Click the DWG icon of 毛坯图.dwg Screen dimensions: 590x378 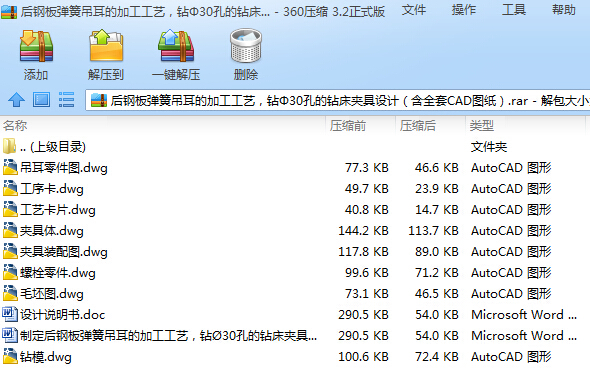click(x=10, y=294)
